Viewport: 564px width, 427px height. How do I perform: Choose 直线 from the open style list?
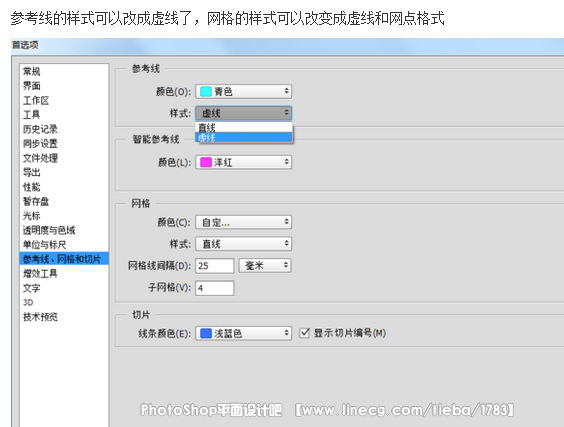click(244, 127)
